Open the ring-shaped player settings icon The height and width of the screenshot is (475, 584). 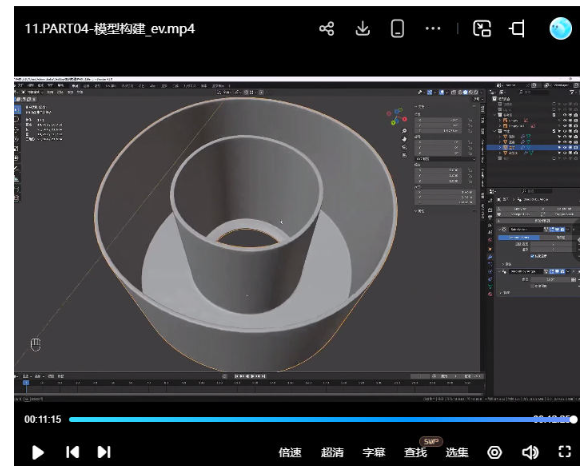495,452
